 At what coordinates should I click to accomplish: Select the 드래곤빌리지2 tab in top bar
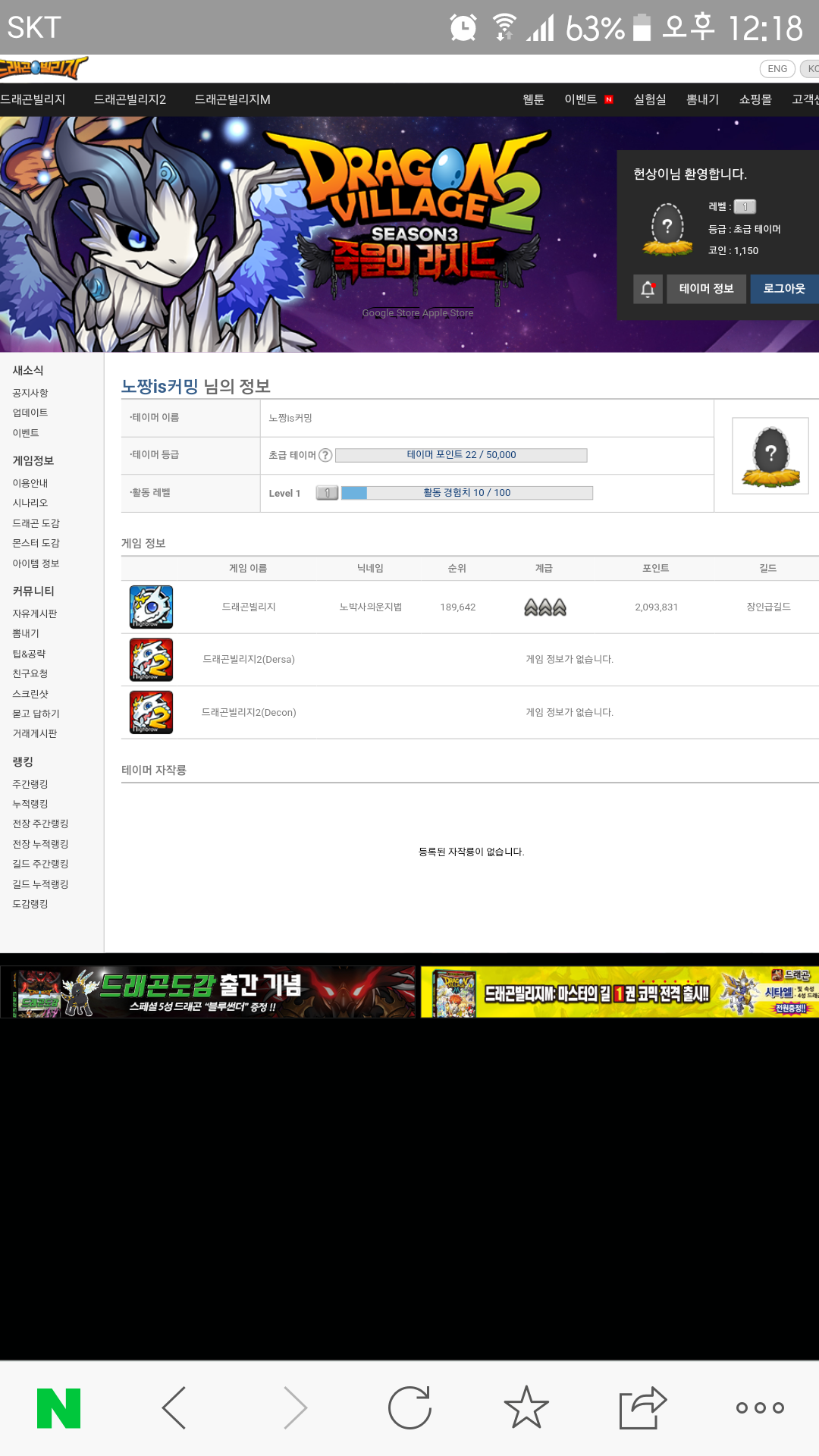(130, 99)
